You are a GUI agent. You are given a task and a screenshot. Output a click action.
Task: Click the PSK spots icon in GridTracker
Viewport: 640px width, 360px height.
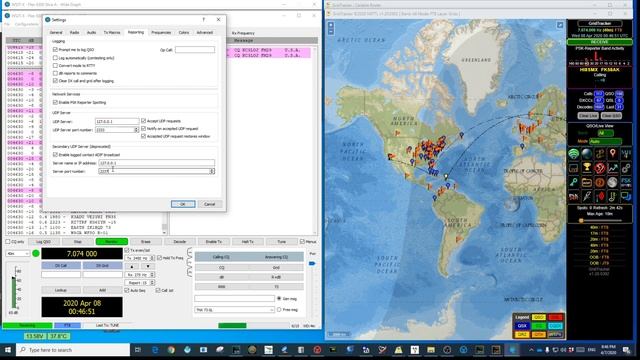point(625,182)
